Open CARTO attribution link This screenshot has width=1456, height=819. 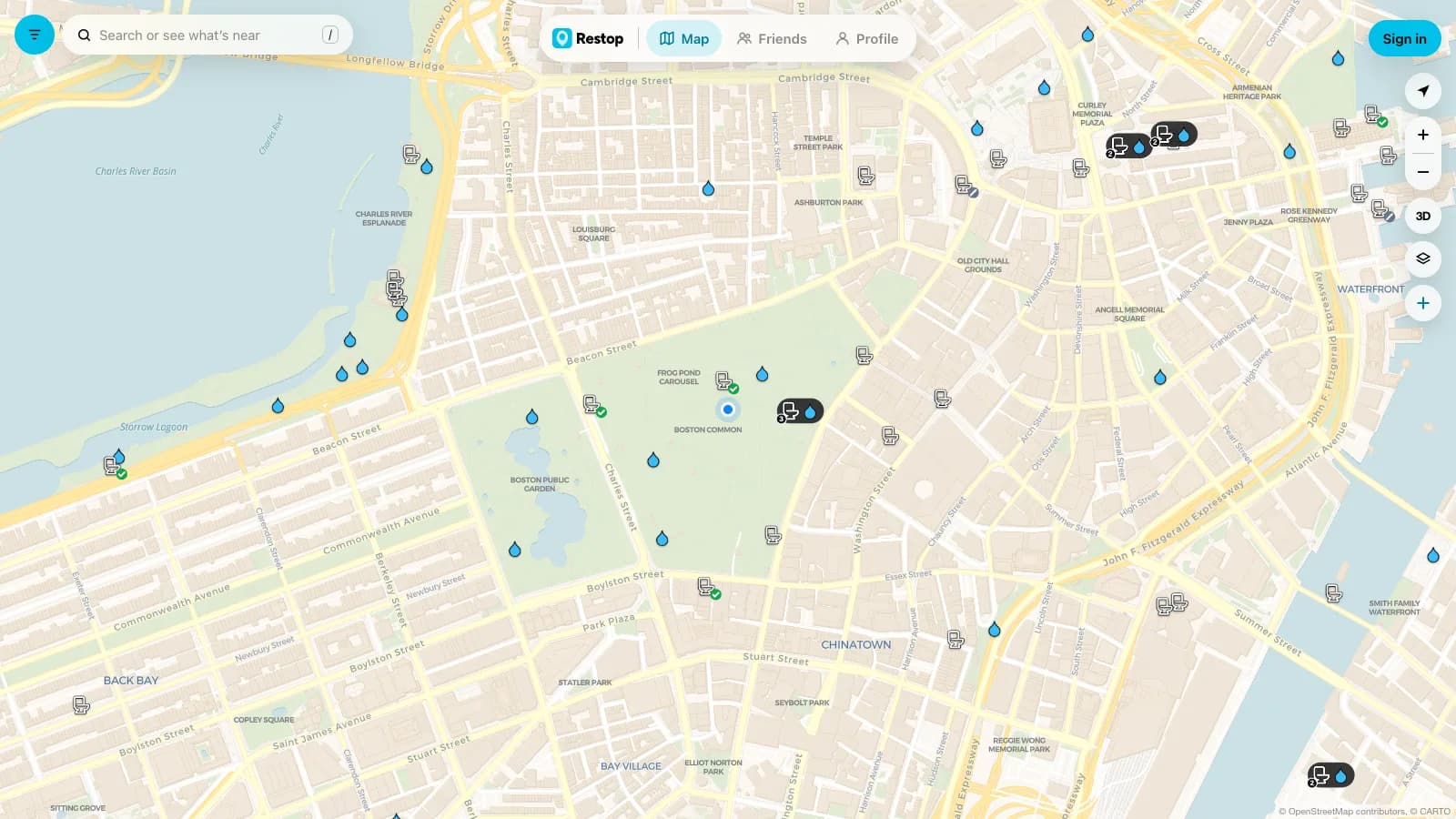click(x=1435, y=811)
